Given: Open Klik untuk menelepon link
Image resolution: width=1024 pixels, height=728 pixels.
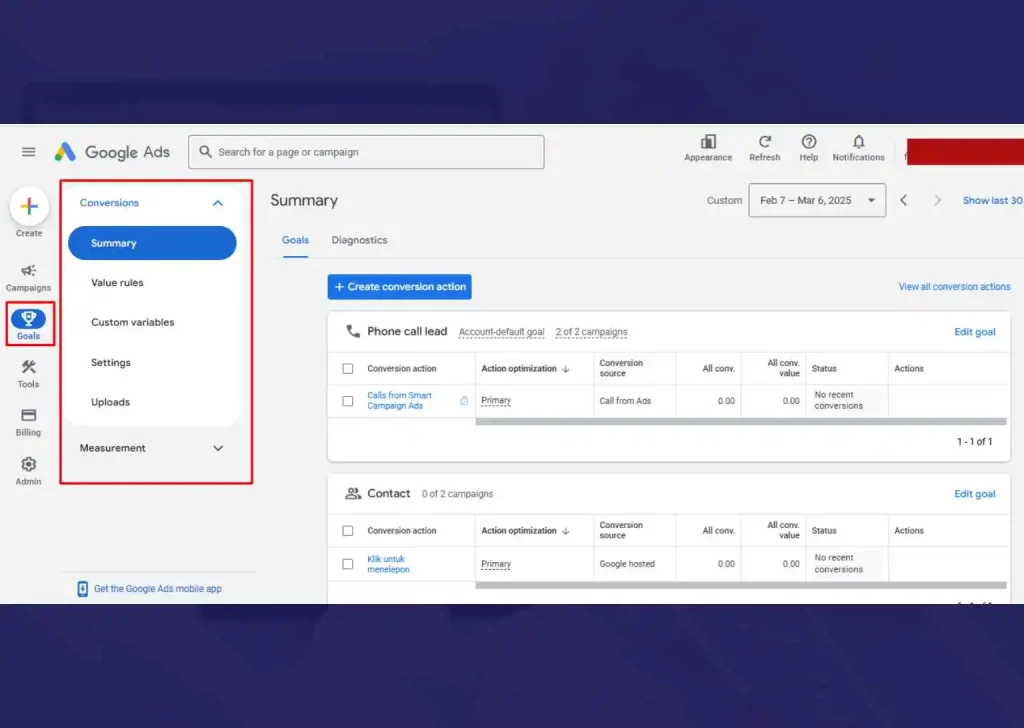Looking at the screenshot, I should [388, 563].
